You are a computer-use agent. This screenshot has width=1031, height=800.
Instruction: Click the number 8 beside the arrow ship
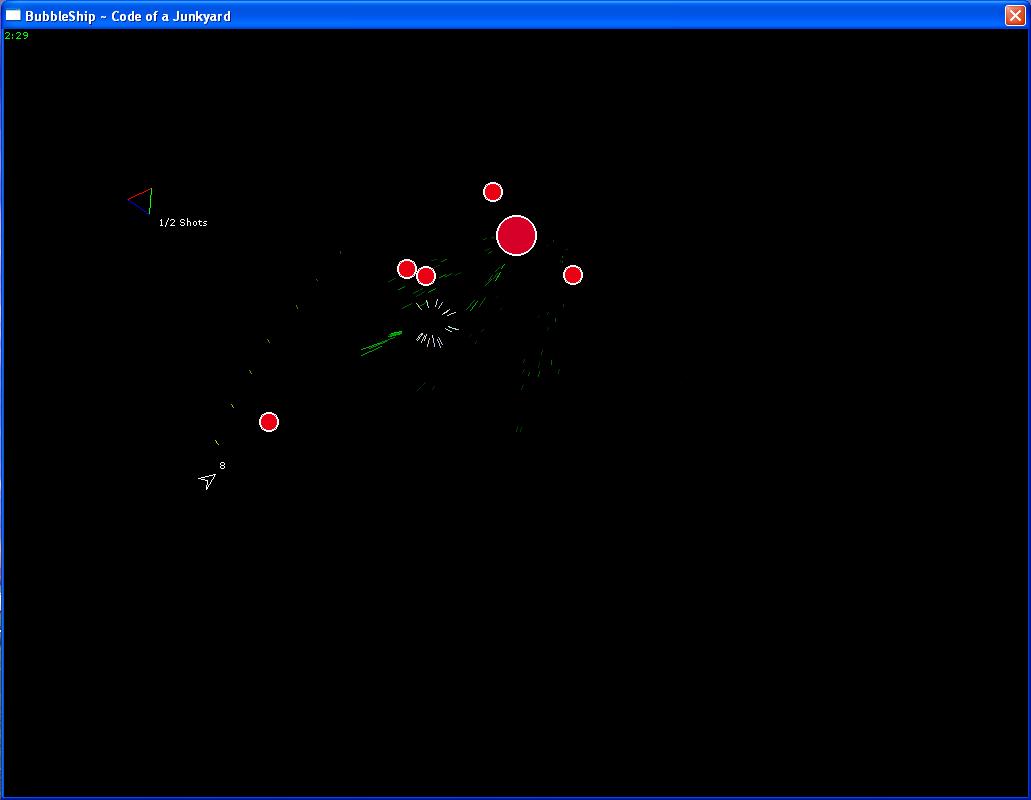tap(222, 466)
